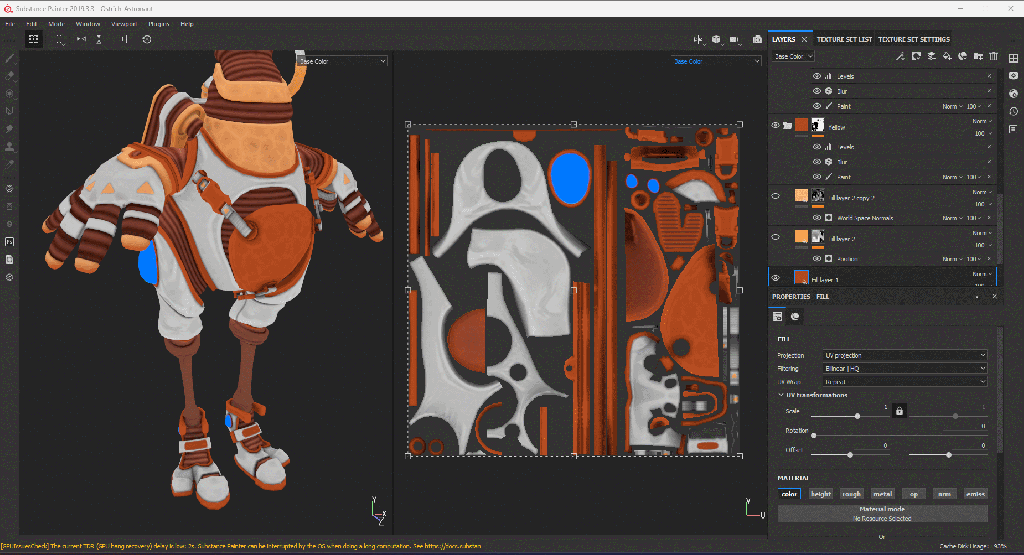Click the first Scale slider handle
The width and height of the screenshot is (1024, 555).
click(857, 416)
